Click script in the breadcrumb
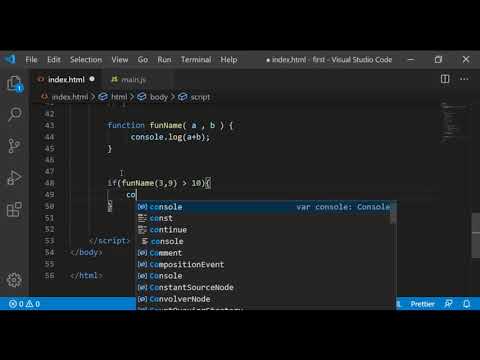Image resolution: width=480 pixels, height=360 pixels. (200, 97)
